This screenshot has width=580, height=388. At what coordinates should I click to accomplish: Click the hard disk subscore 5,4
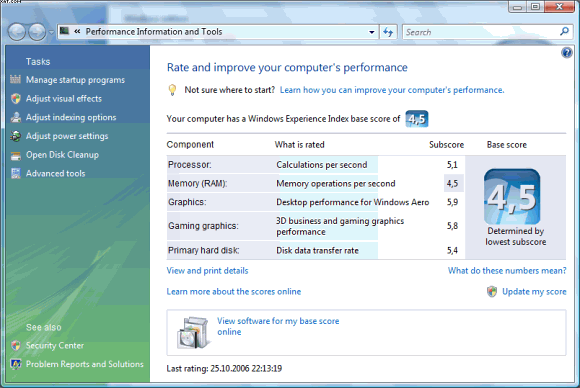click(x=452, y=250)
